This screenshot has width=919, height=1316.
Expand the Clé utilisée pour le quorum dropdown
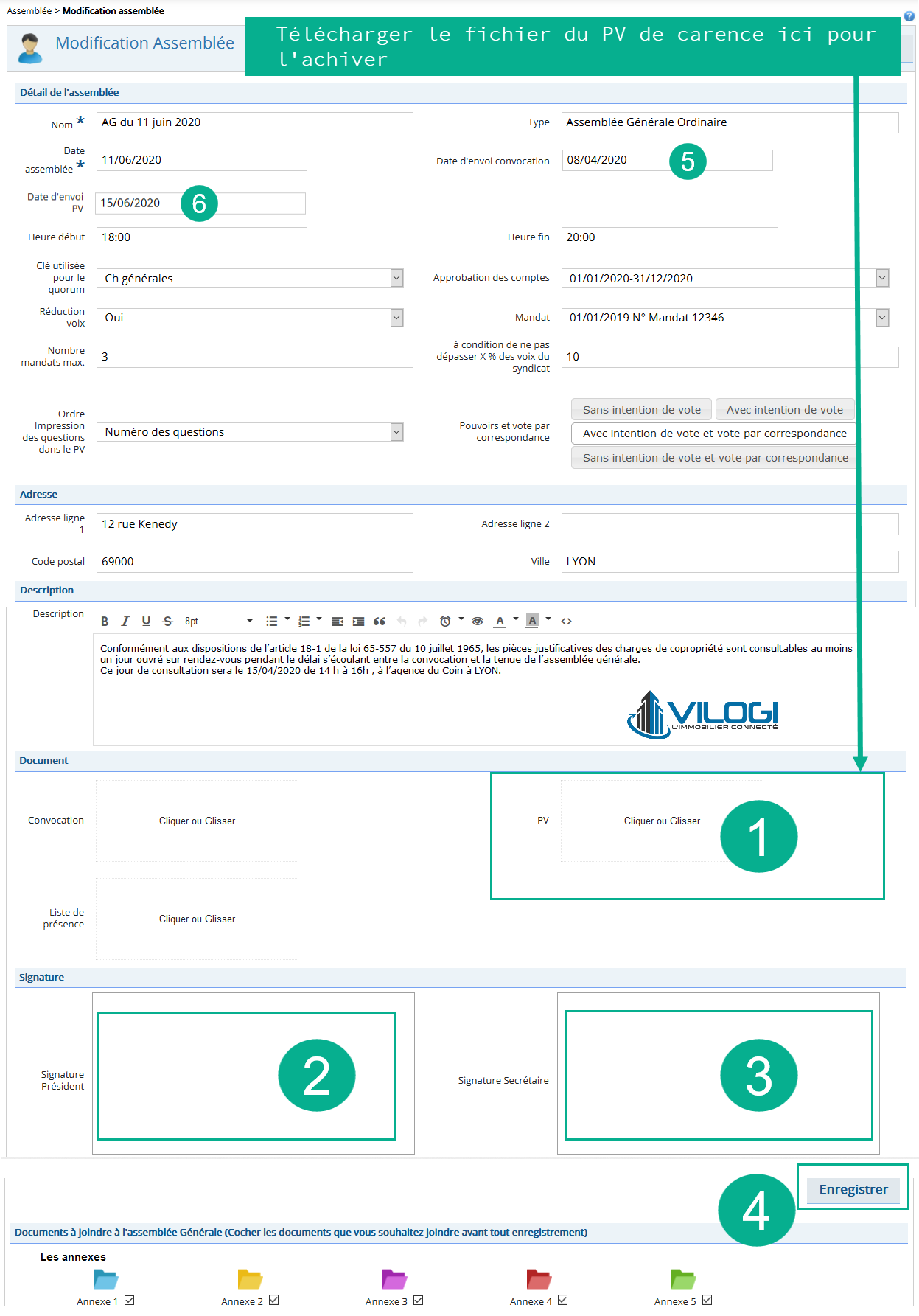tap(396, 278)
